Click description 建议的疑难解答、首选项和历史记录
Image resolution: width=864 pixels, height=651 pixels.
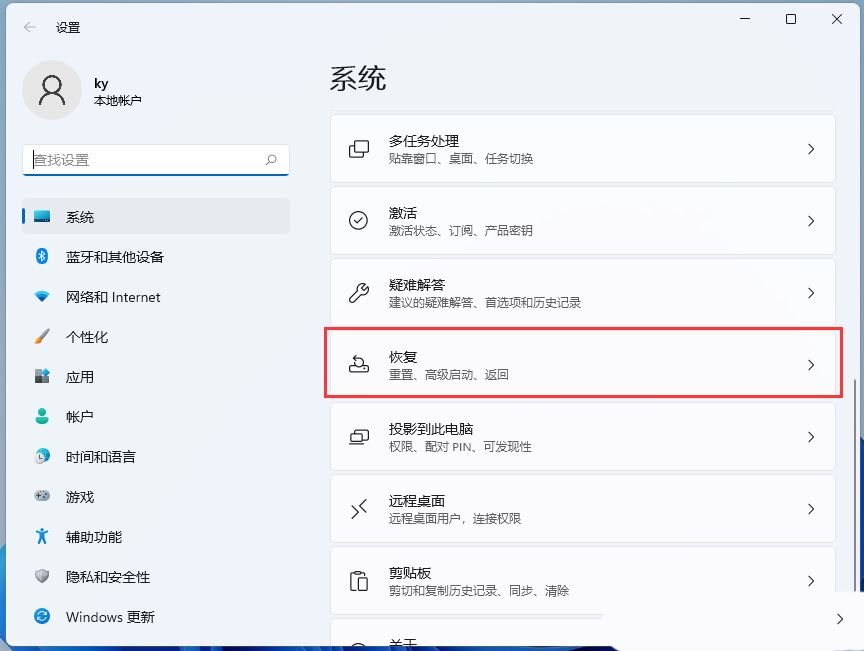click(x=485, y=303)
